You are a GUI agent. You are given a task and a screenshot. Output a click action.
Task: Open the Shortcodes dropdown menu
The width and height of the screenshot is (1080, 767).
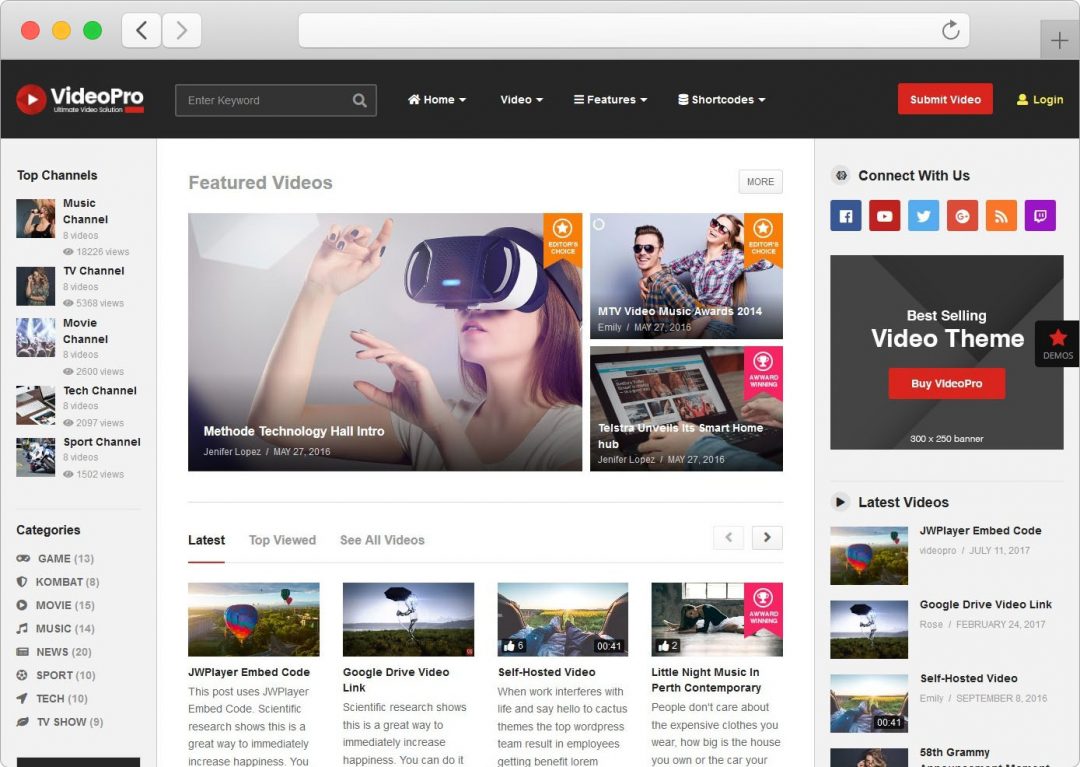(x=721, y=100)
